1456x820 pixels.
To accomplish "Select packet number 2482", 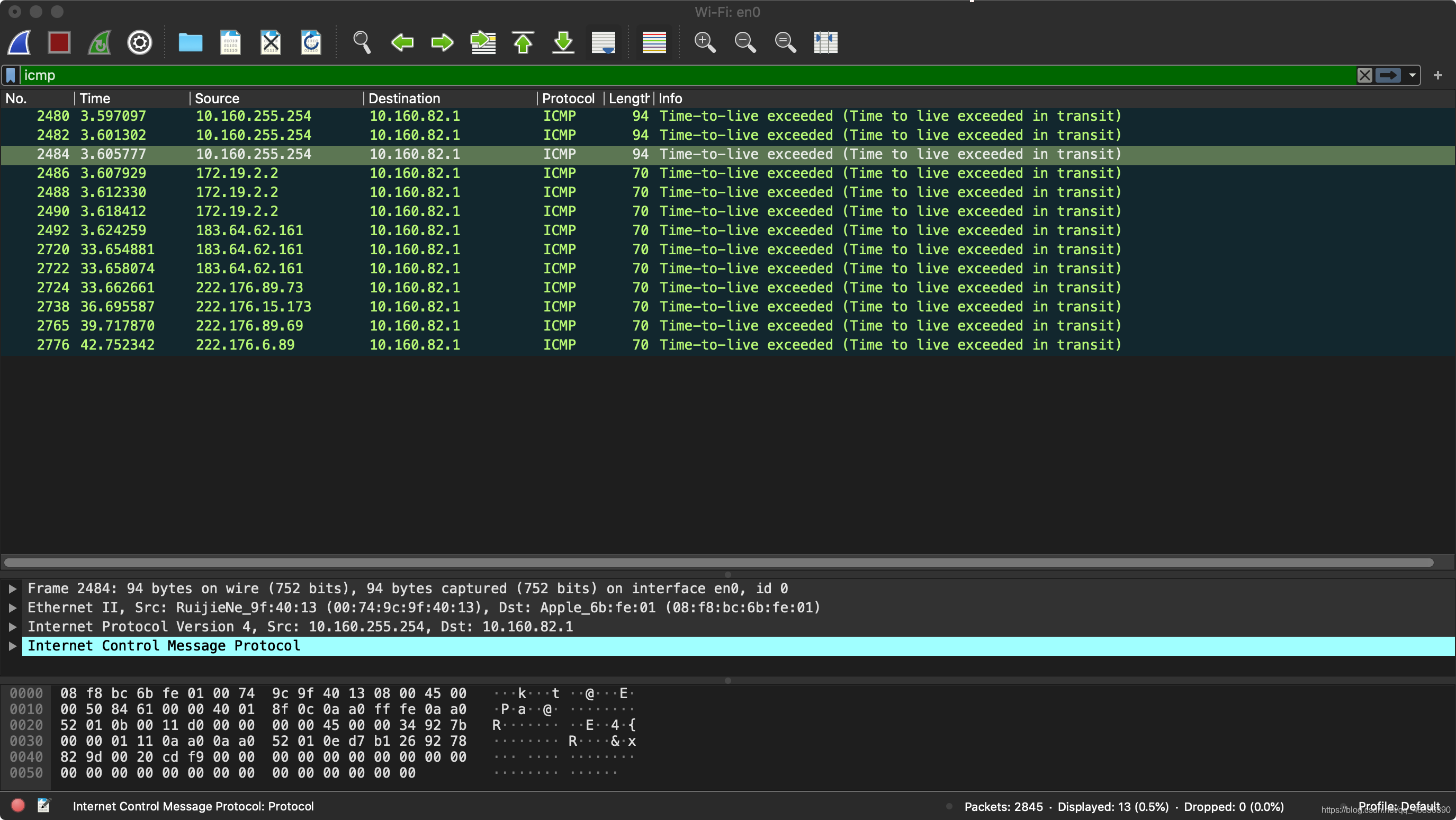I will tap(728, 135).
